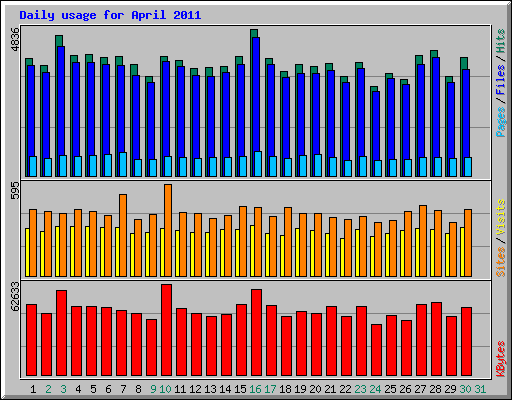Click the cyan Pages bar for day 7
Screen dimensions: 512x400
click(x=123, y=165)
